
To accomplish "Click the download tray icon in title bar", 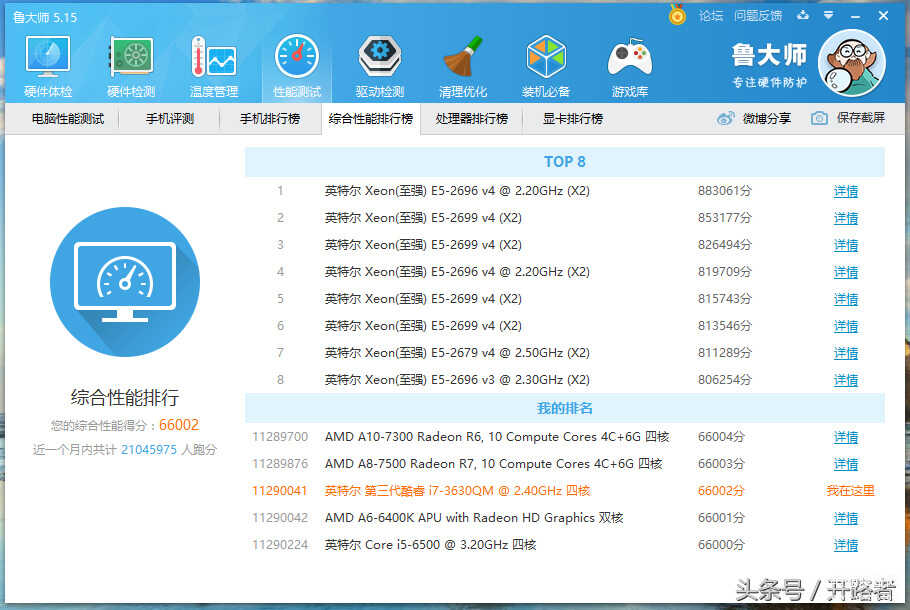I will coord(803,16).
